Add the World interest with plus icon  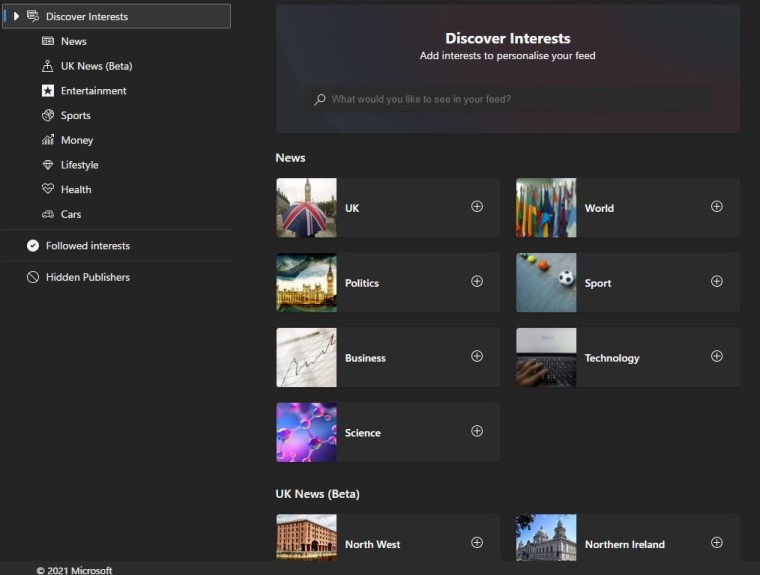pyautogui.click(x=717, y=207)
